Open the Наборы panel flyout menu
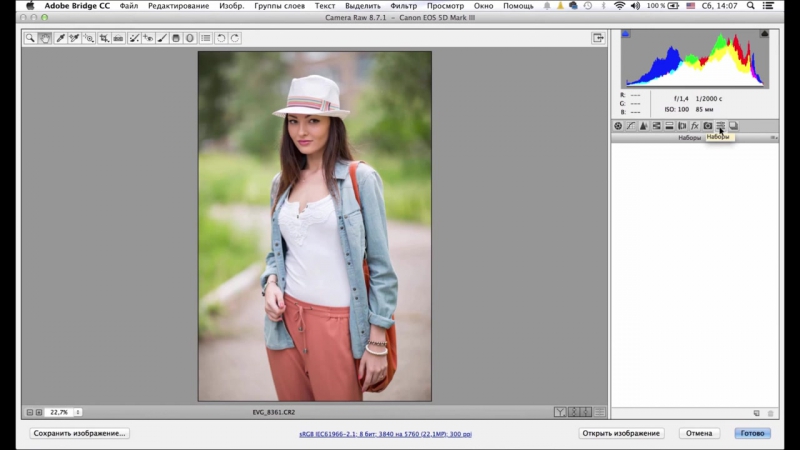 click(773, 138)
